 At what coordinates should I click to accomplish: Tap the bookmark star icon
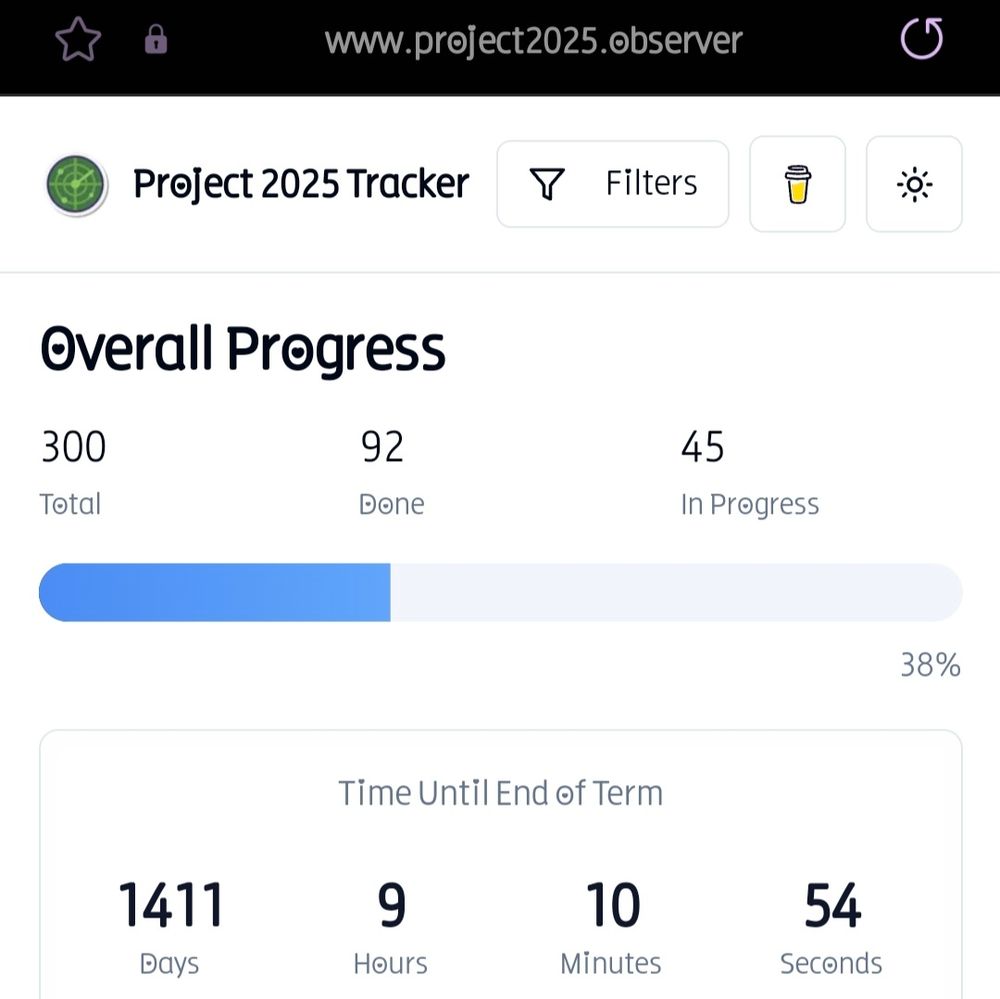click(x=76, y=39)
